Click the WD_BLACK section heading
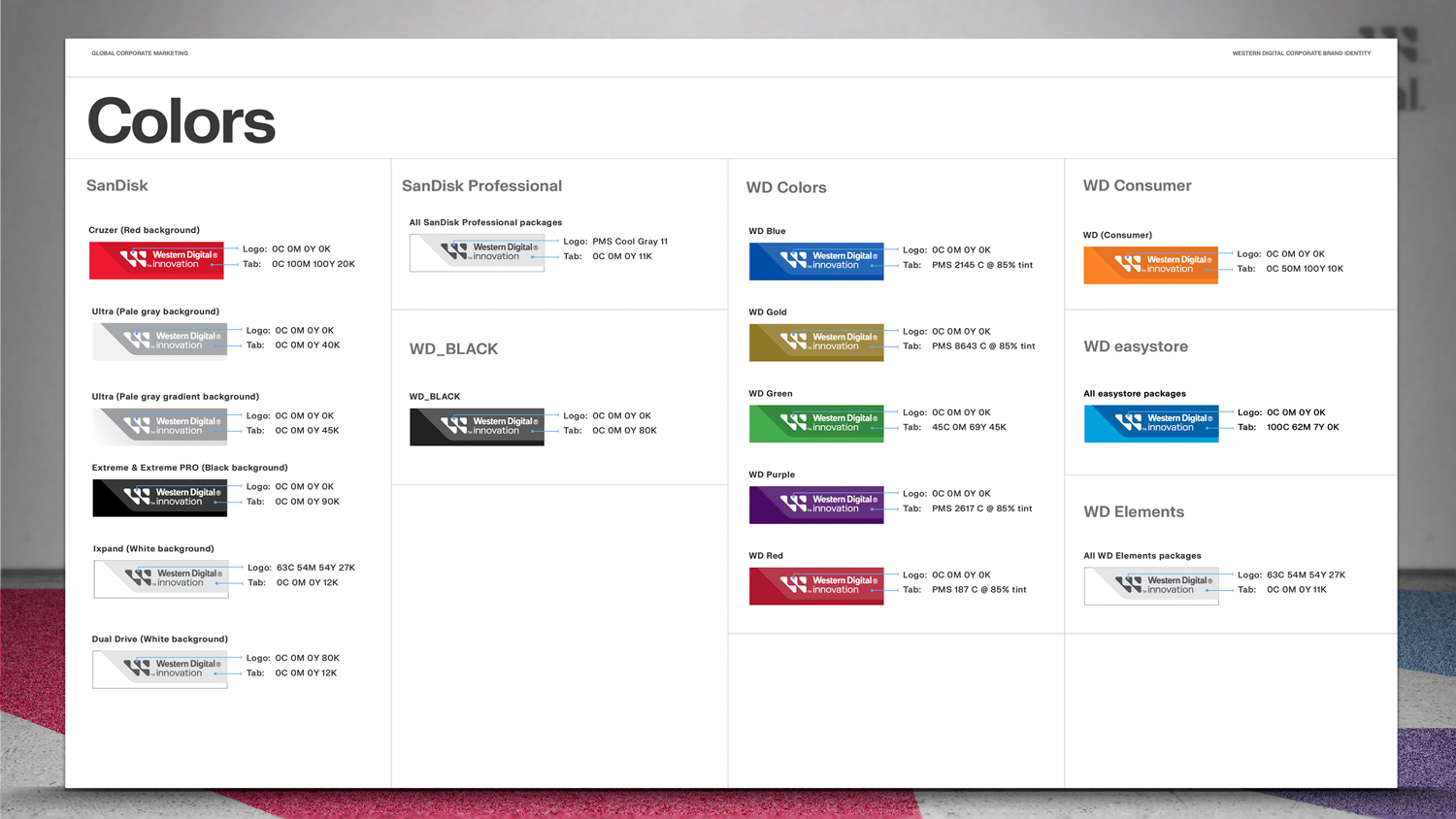 coord(453,349)
